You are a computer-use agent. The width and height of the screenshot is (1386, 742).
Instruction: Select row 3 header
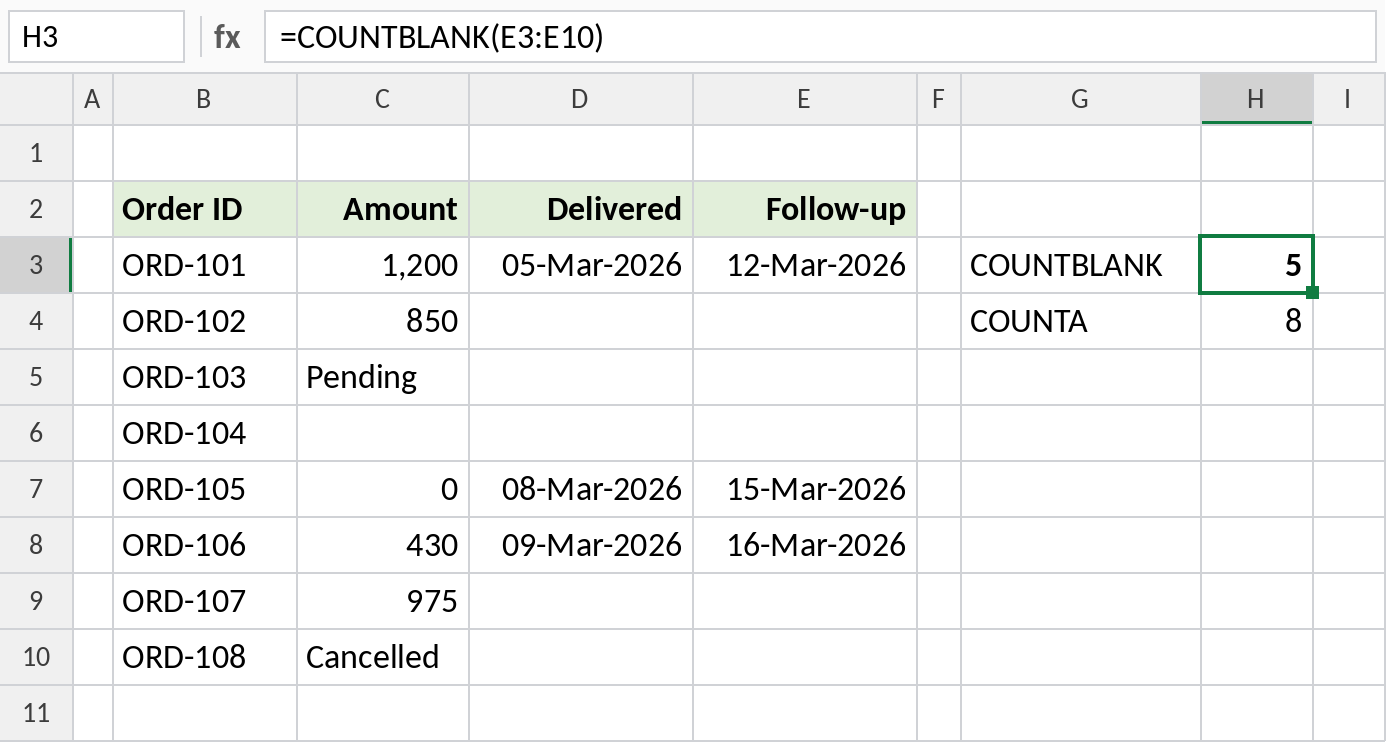point(37,265)
